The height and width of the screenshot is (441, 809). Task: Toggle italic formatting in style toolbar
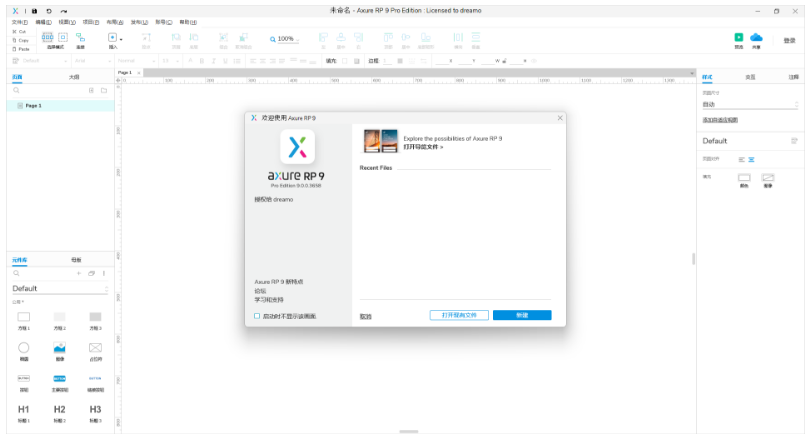point(213,61)
